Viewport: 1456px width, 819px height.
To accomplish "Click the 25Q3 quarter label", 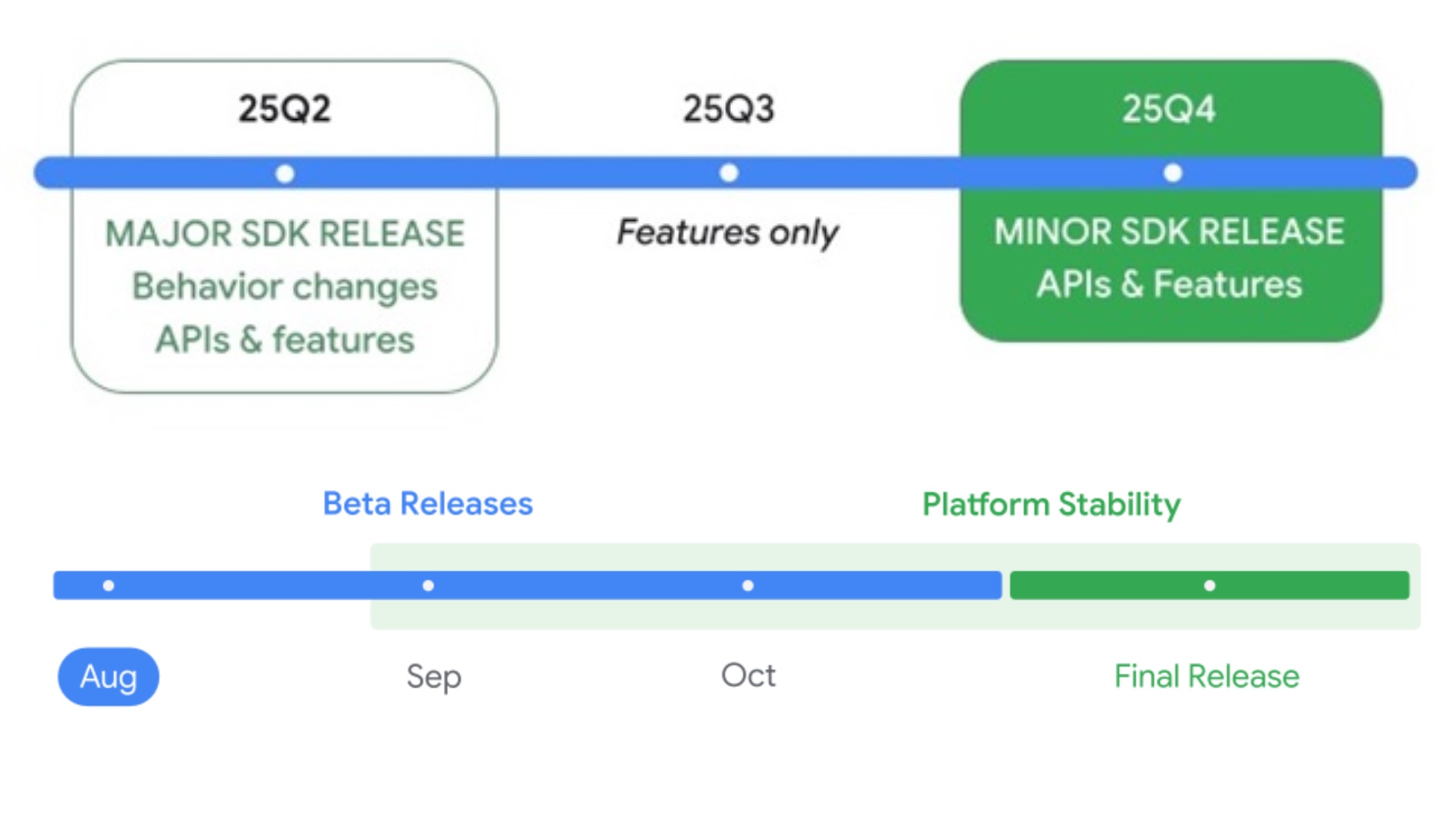I will tap(729, 108).
